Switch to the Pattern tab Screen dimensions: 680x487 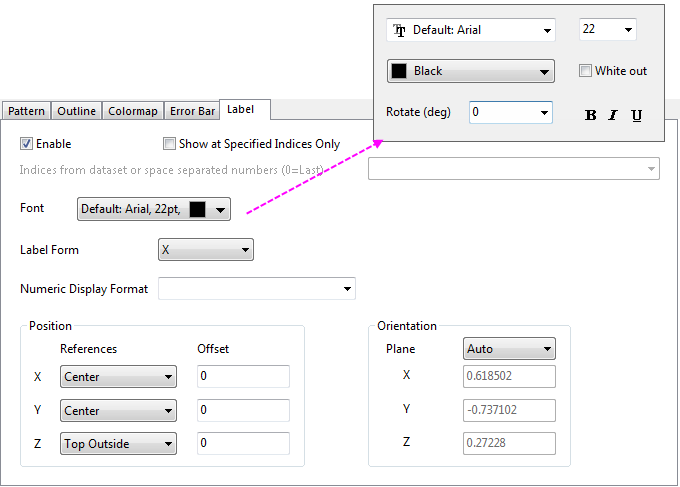[26, 111]
